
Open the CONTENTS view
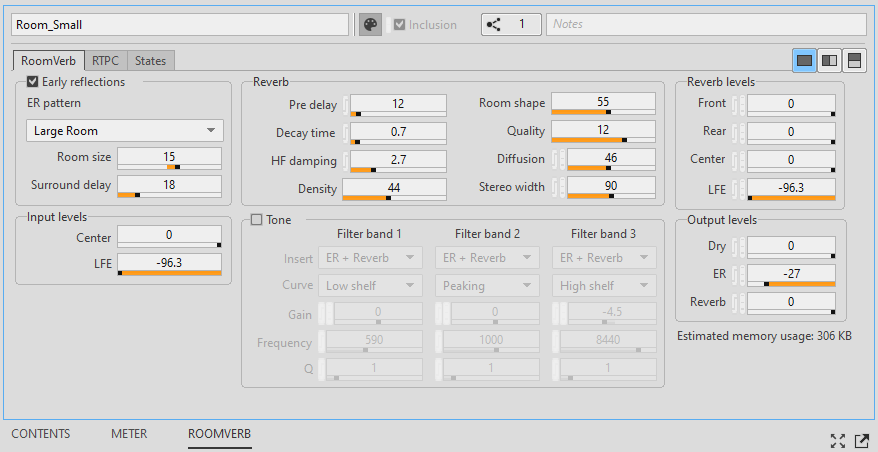[x=41, y=434]
